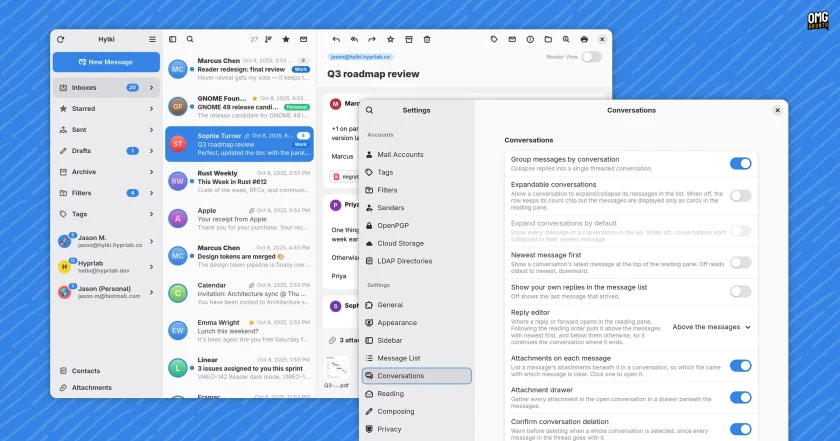
Task: Expand the Filters chevron in main sidebar
Action: coord(152,193)
